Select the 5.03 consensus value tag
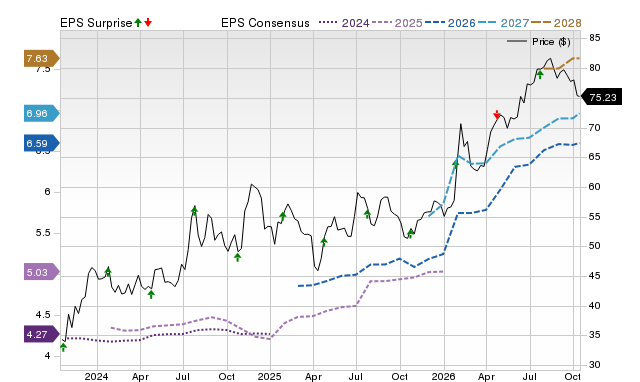The image size is (640, 382). click(x=41, y=272)
